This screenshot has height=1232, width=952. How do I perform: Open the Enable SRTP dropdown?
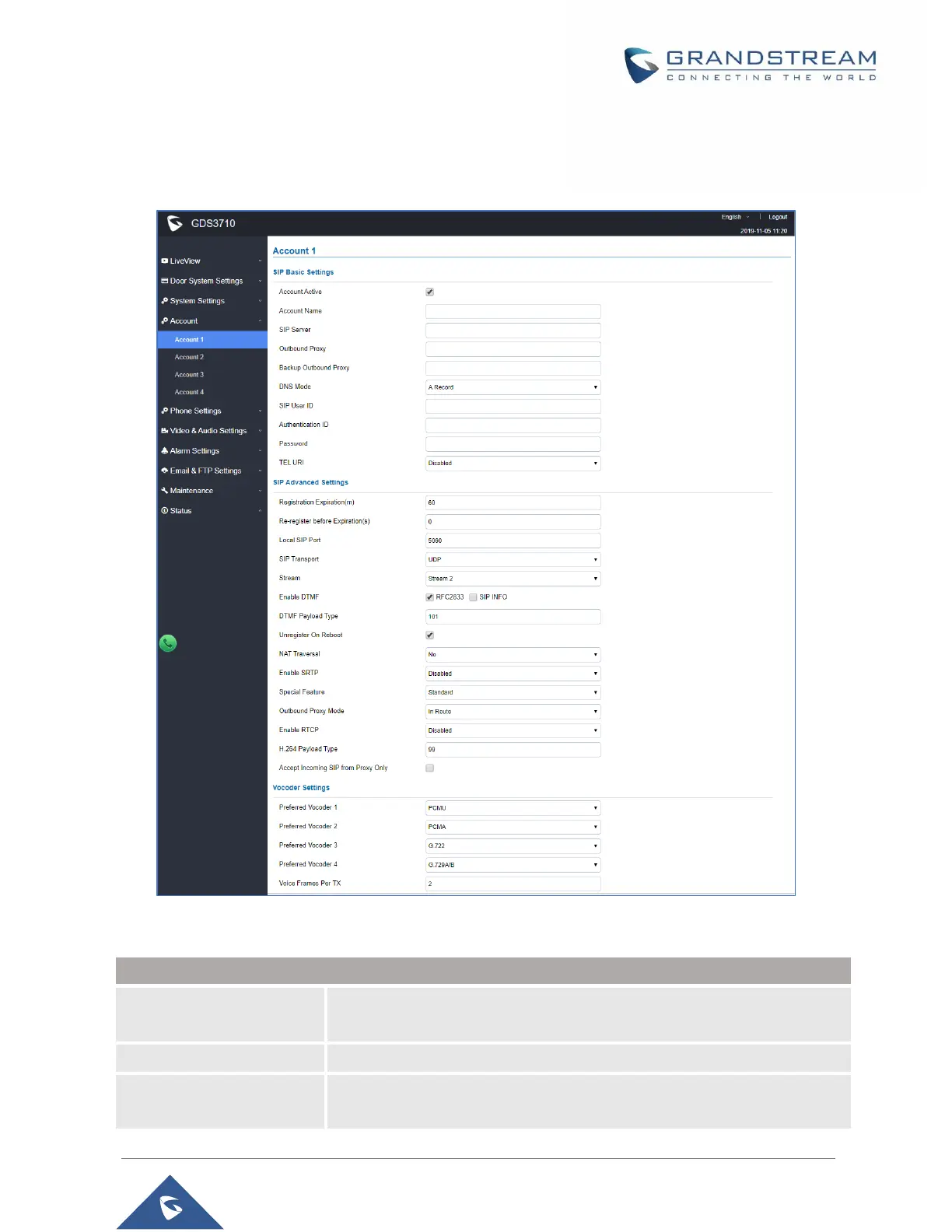[513, 674]
